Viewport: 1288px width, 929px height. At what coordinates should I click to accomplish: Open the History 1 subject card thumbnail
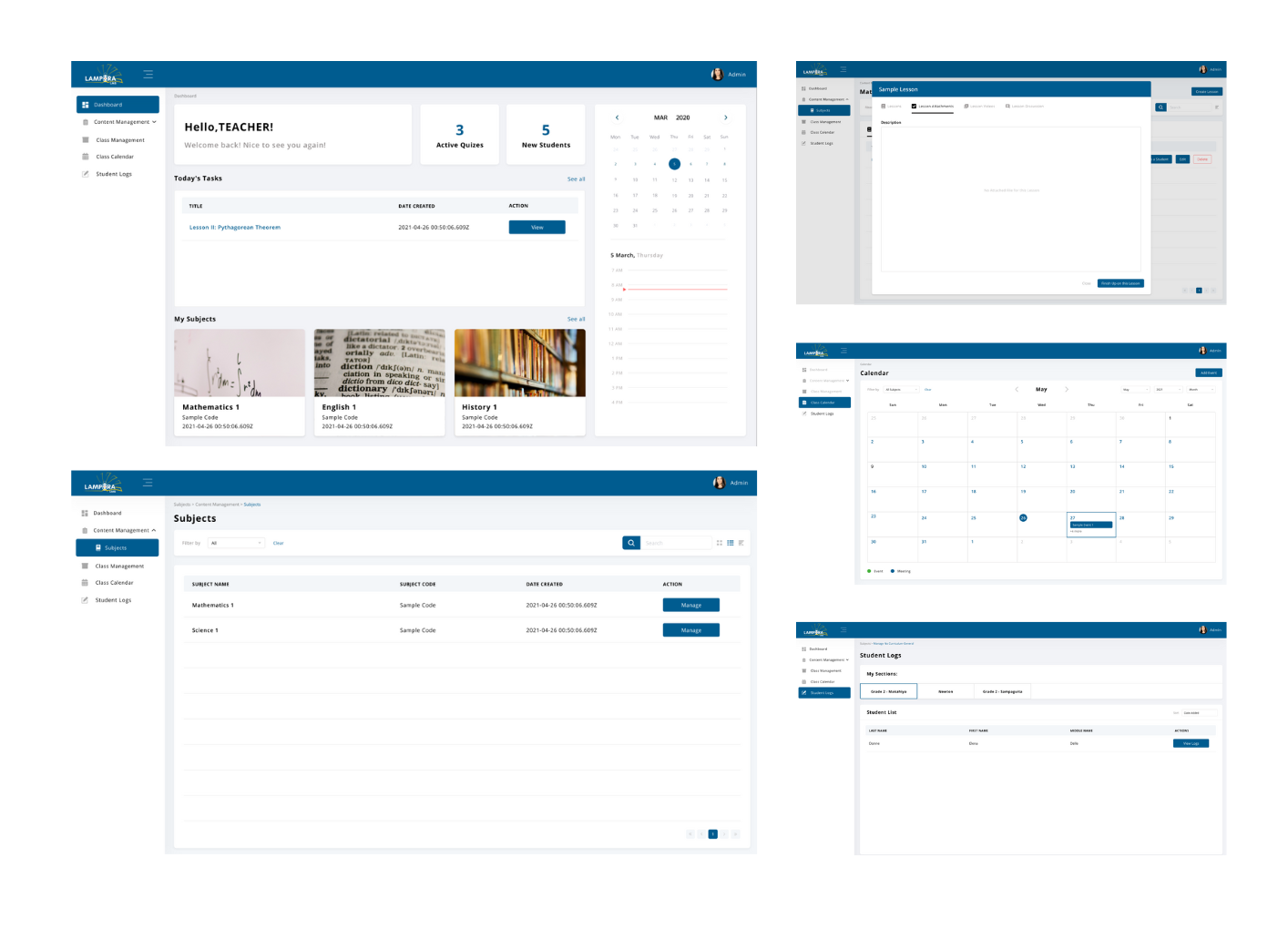pos(519,363)
